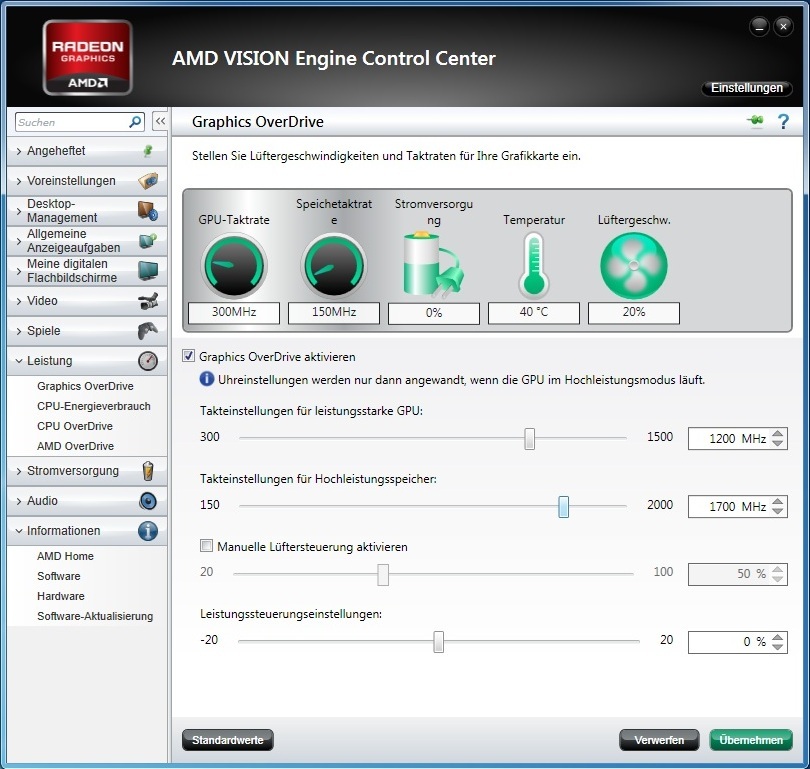Decrease memory clock with down arrow

click(777, 512)
